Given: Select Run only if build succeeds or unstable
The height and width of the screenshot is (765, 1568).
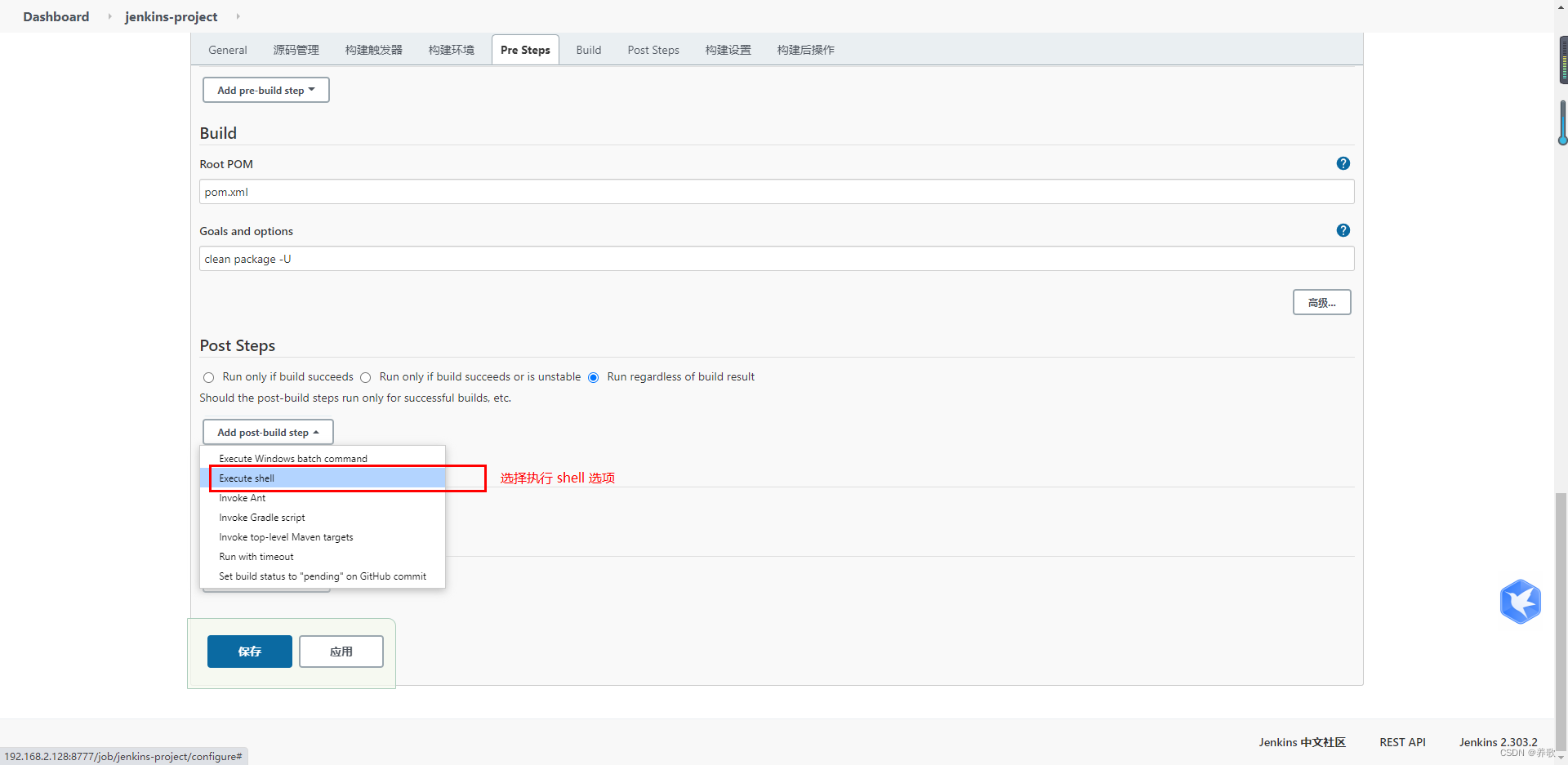Looking at the screenshot, I should [x=366, y=377].
